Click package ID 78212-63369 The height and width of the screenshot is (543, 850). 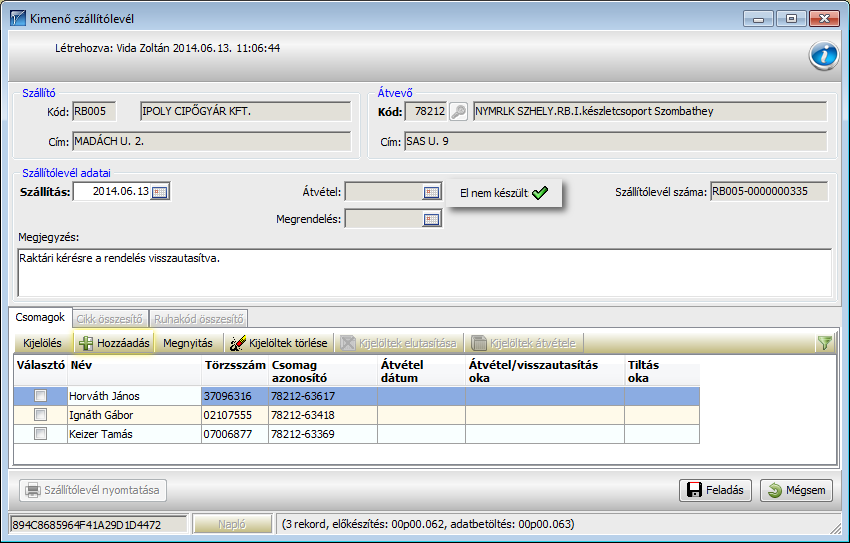tap(323, 434)
